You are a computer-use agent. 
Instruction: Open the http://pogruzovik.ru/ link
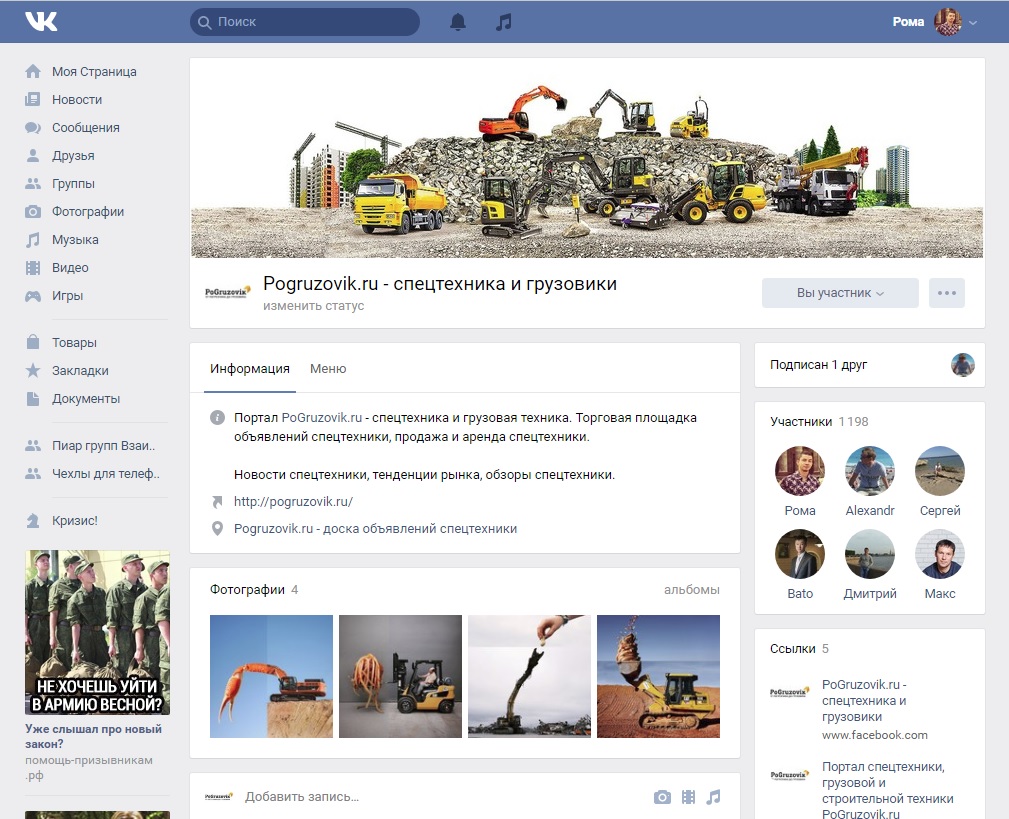coord(293,501)
